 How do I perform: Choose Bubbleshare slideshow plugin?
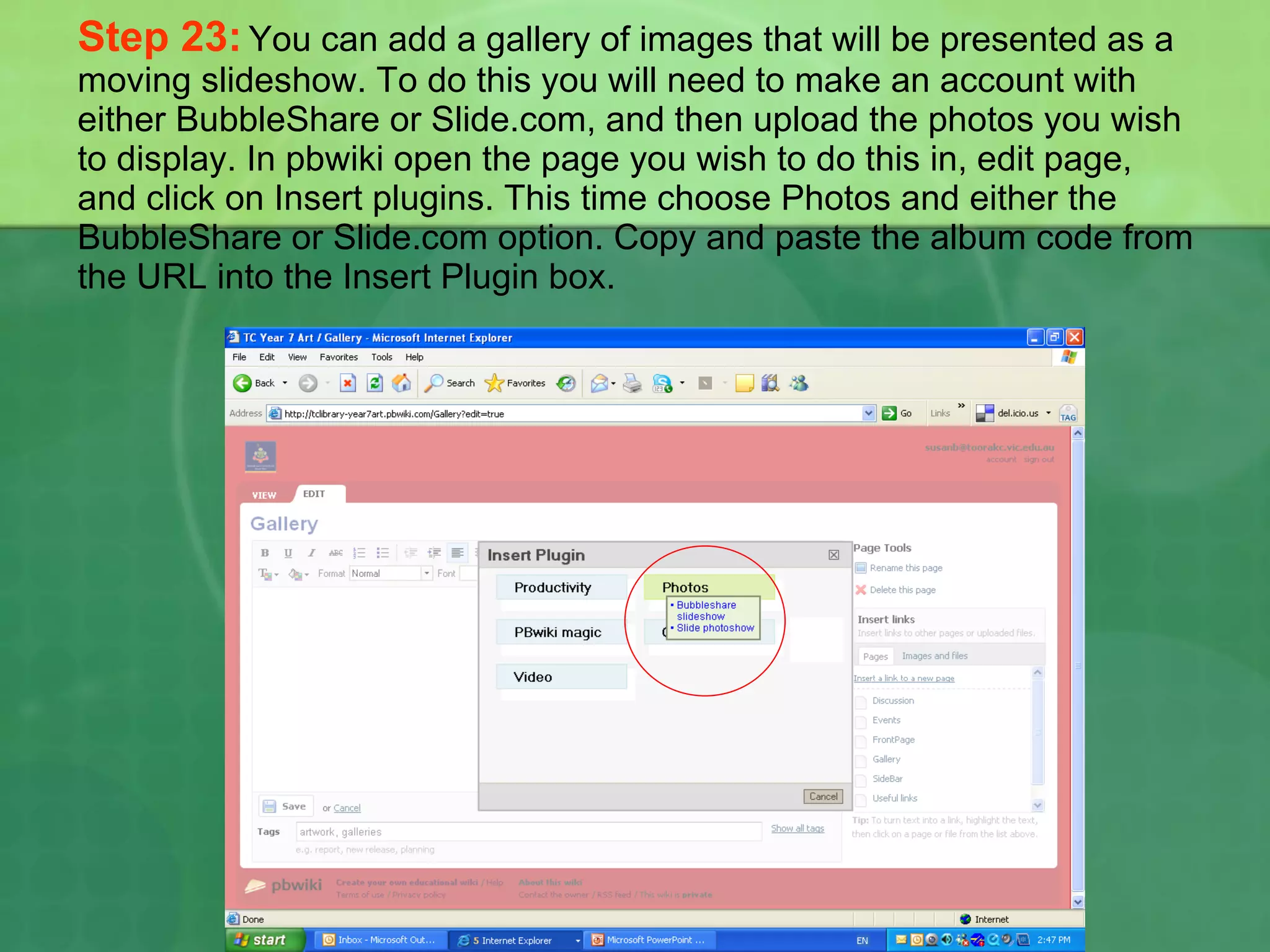click(x=706, y=610)
